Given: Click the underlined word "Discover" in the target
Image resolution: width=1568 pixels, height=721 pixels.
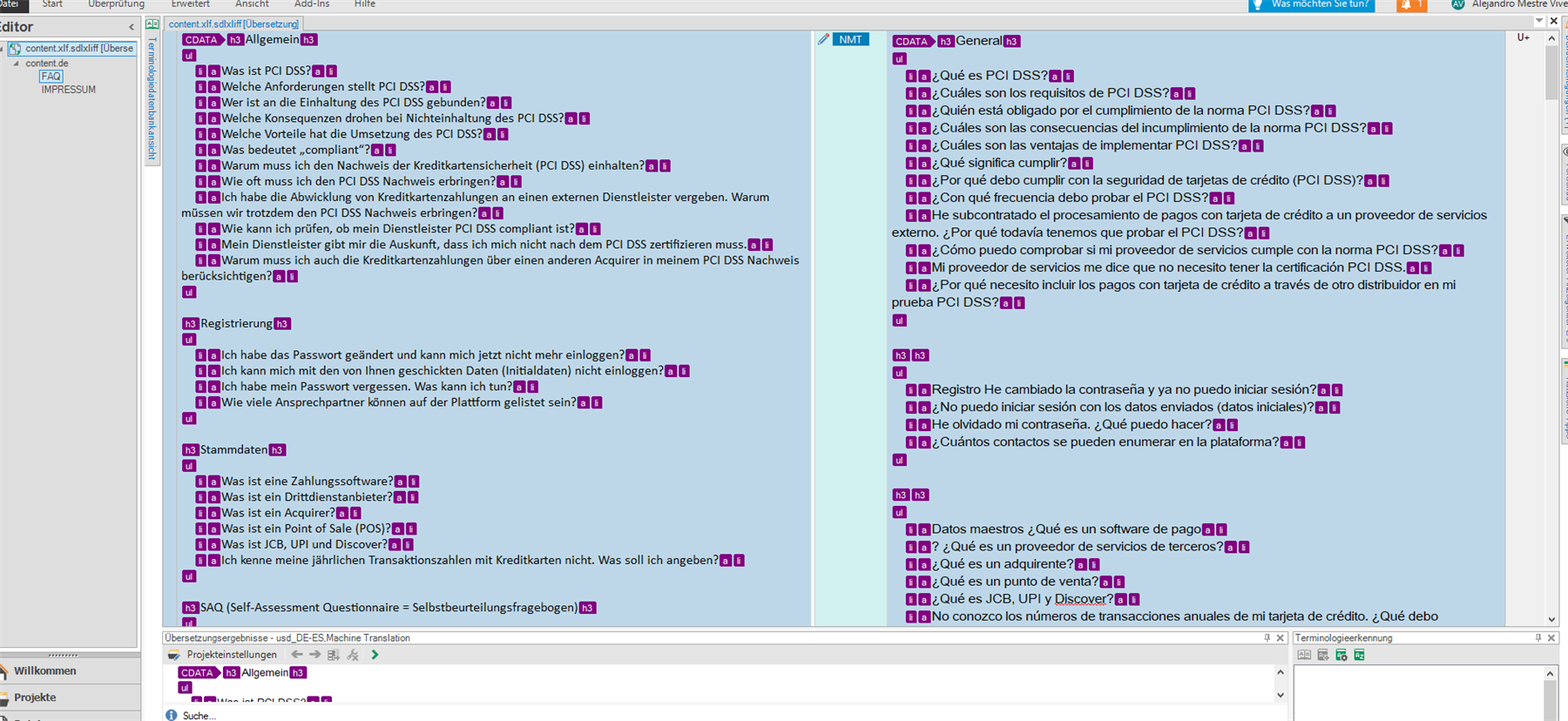Looking at the screenshot, I should tap(1080, 599).
